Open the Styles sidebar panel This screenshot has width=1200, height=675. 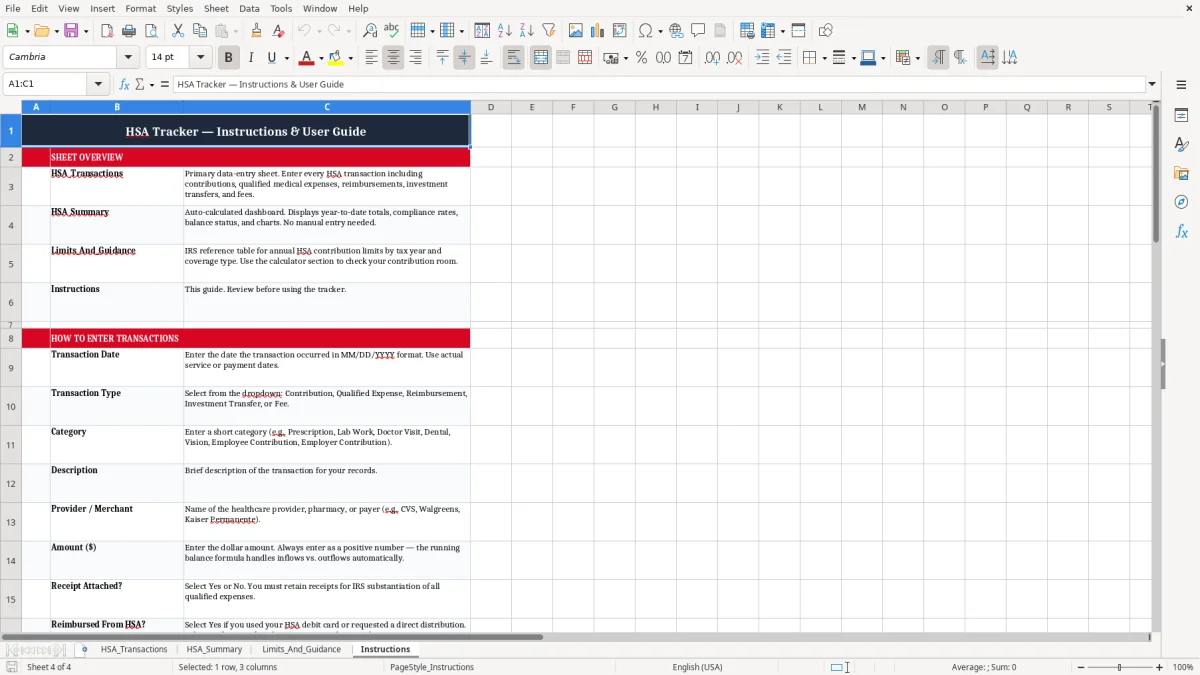pos(1181,145)
